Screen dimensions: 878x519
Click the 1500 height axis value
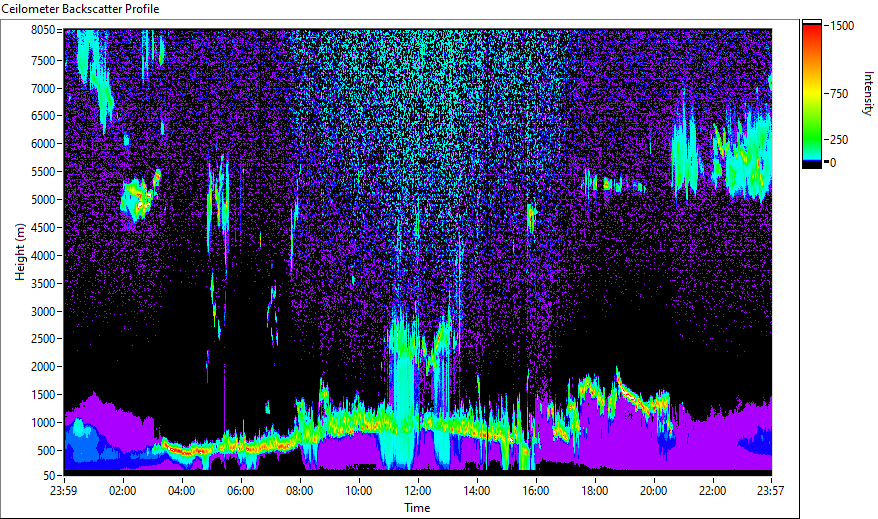43,395
